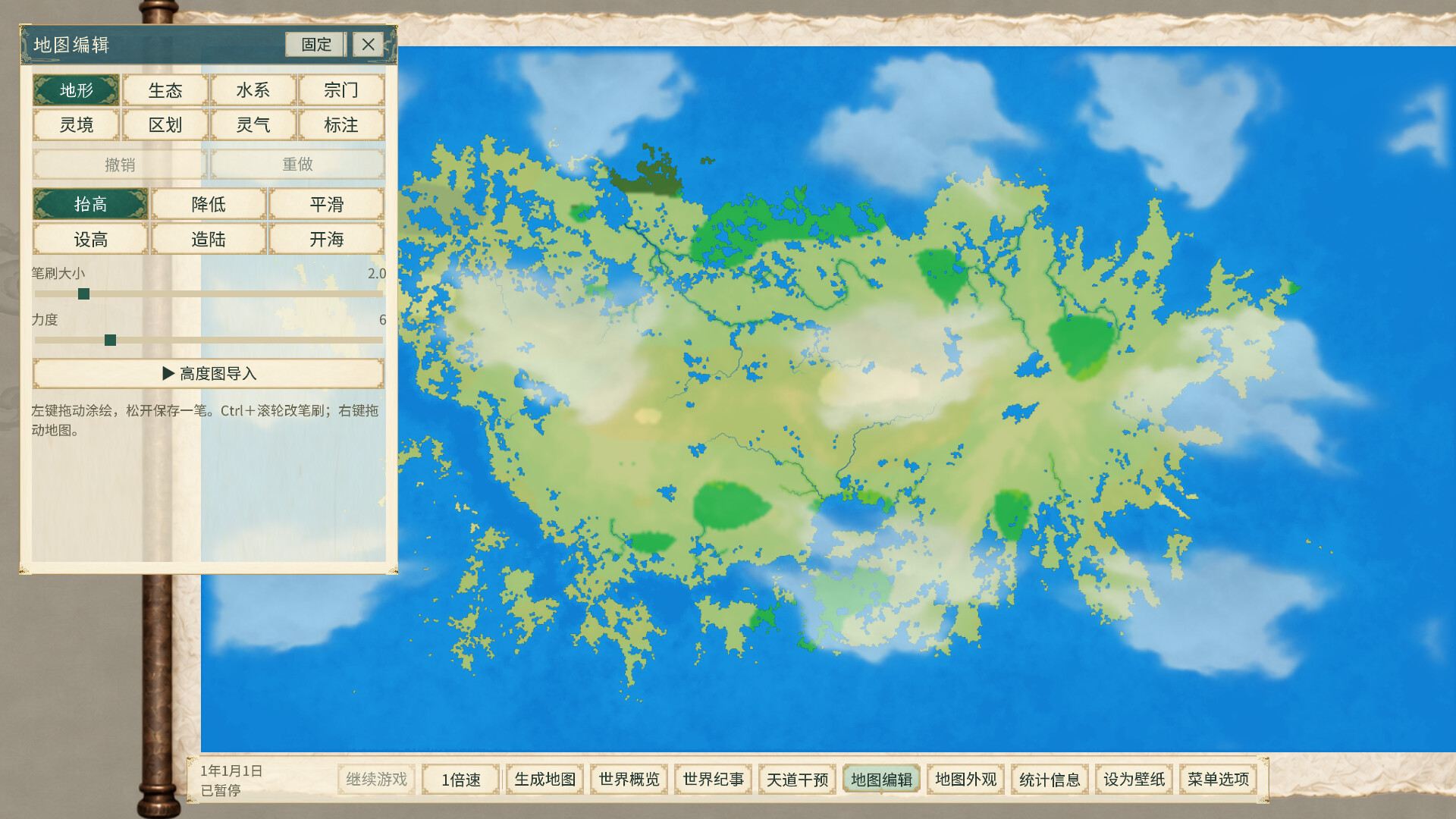Expand the 高度图导入 section
Screen dimensions: 1456x819
point(209,374)
